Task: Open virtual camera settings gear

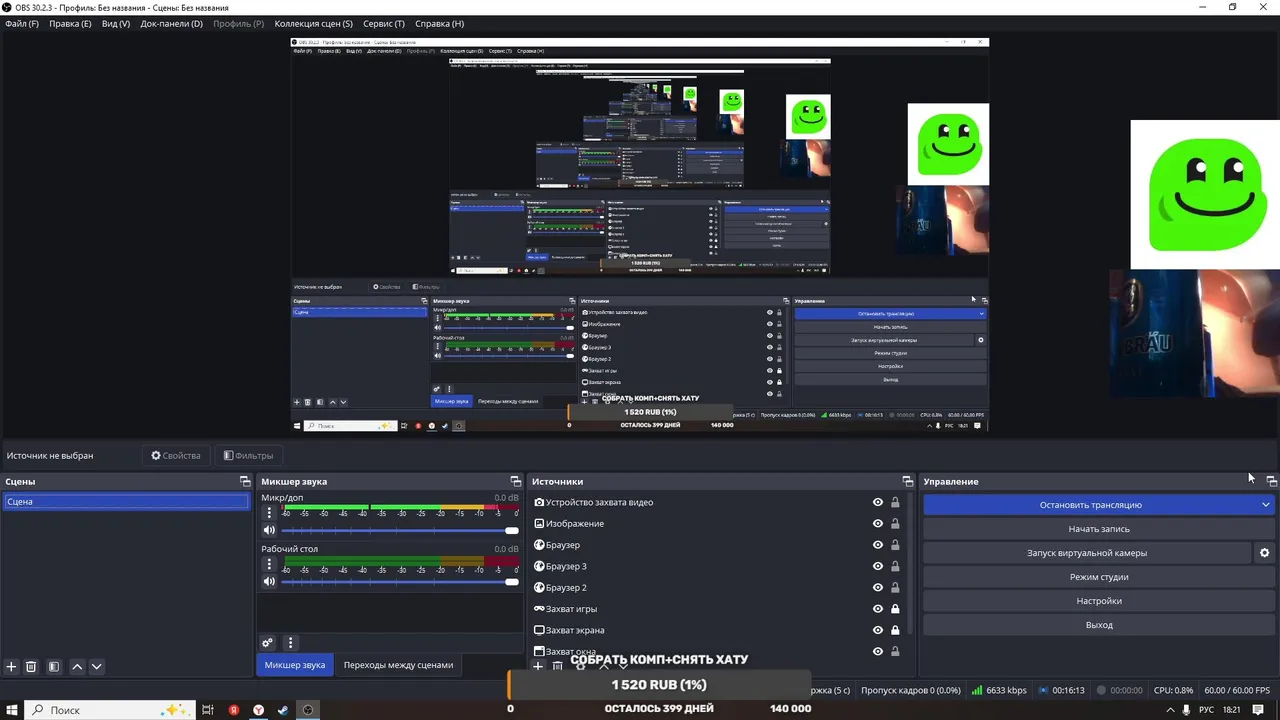Action: coord(1264,553)
